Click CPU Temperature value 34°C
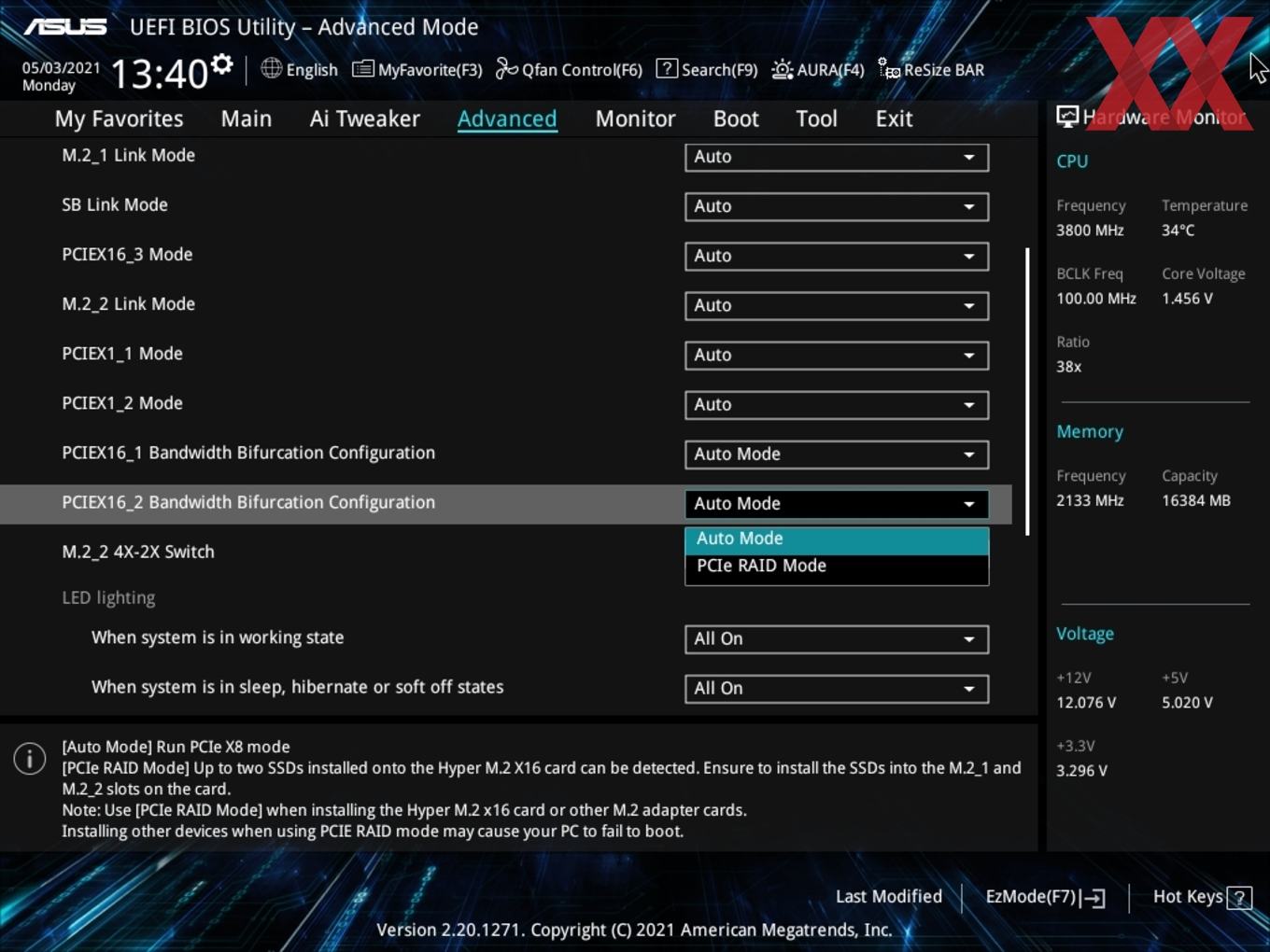This screenshot has width=1270, height=952. [x=1178, y=230]
